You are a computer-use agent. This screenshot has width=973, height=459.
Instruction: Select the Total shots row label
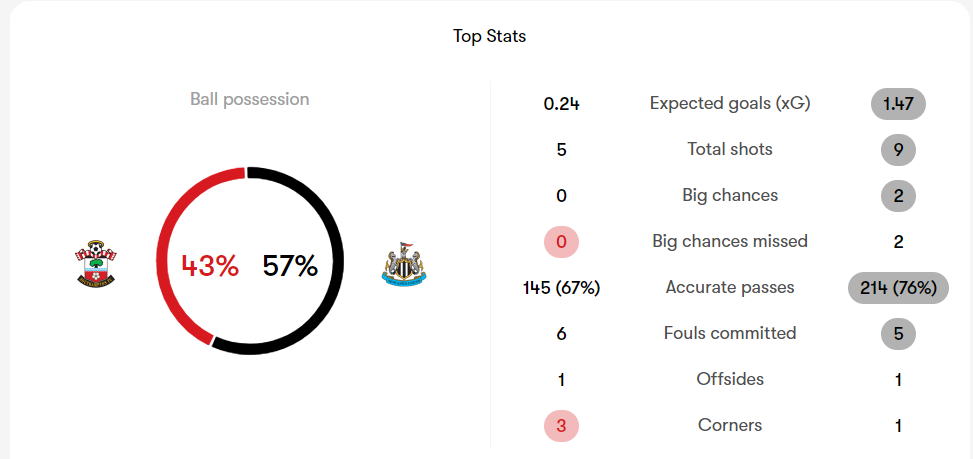730,149
